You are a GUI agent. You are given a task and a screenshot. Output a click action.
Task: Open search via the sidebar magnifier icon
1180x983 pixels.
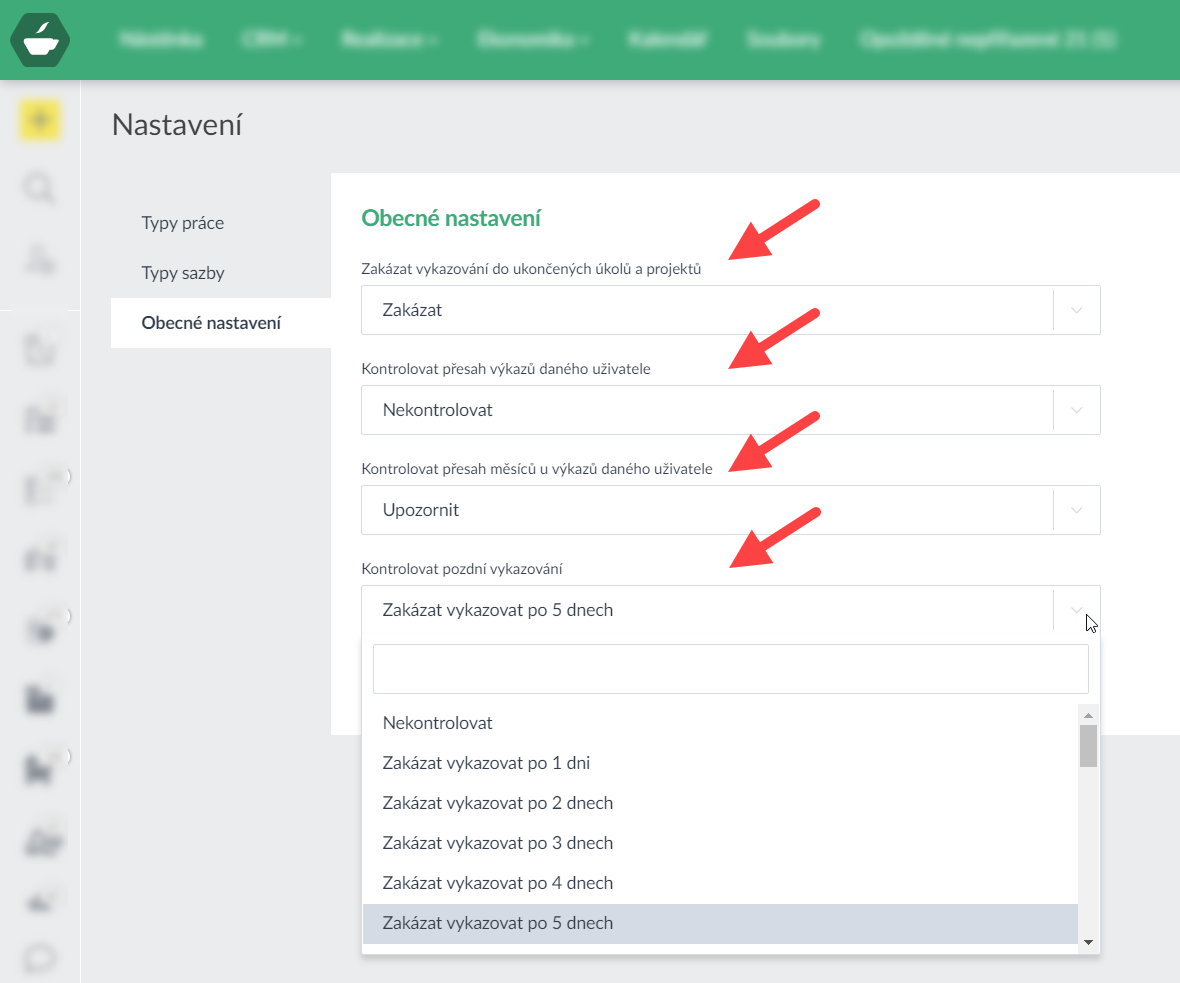point(40,188)
